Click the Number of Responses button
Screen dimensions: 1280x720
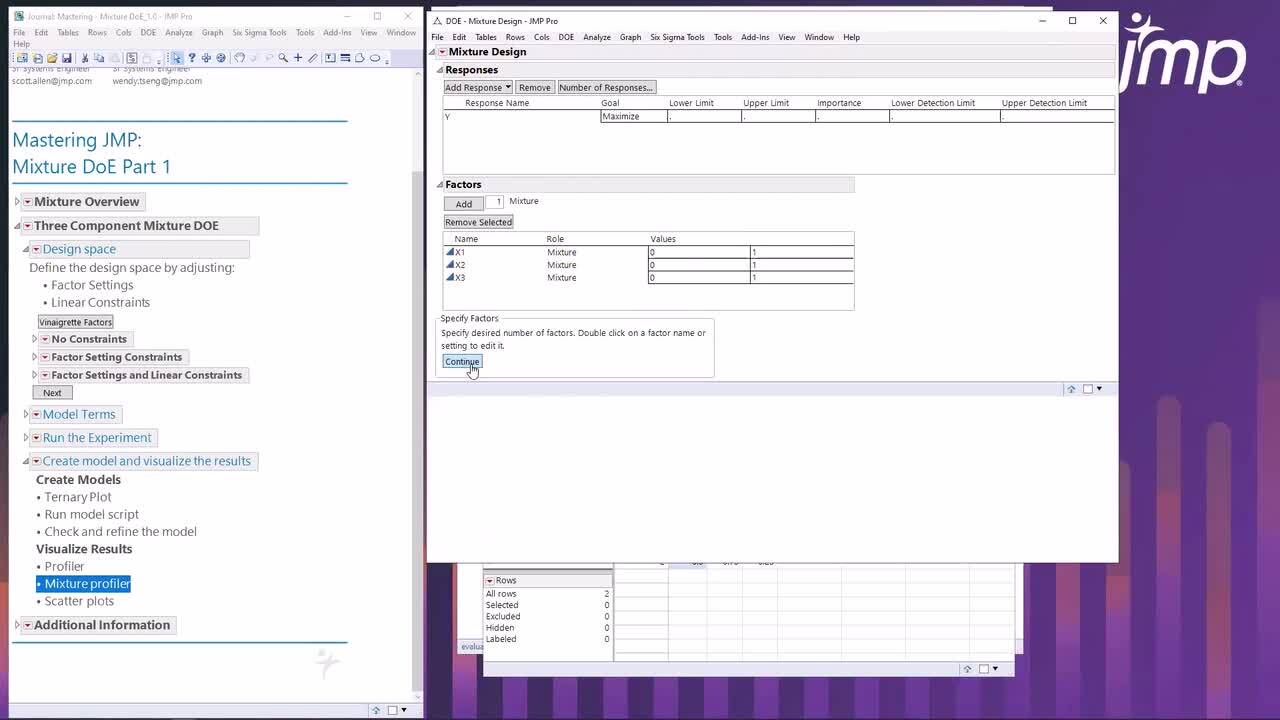[x=605, y=87]
